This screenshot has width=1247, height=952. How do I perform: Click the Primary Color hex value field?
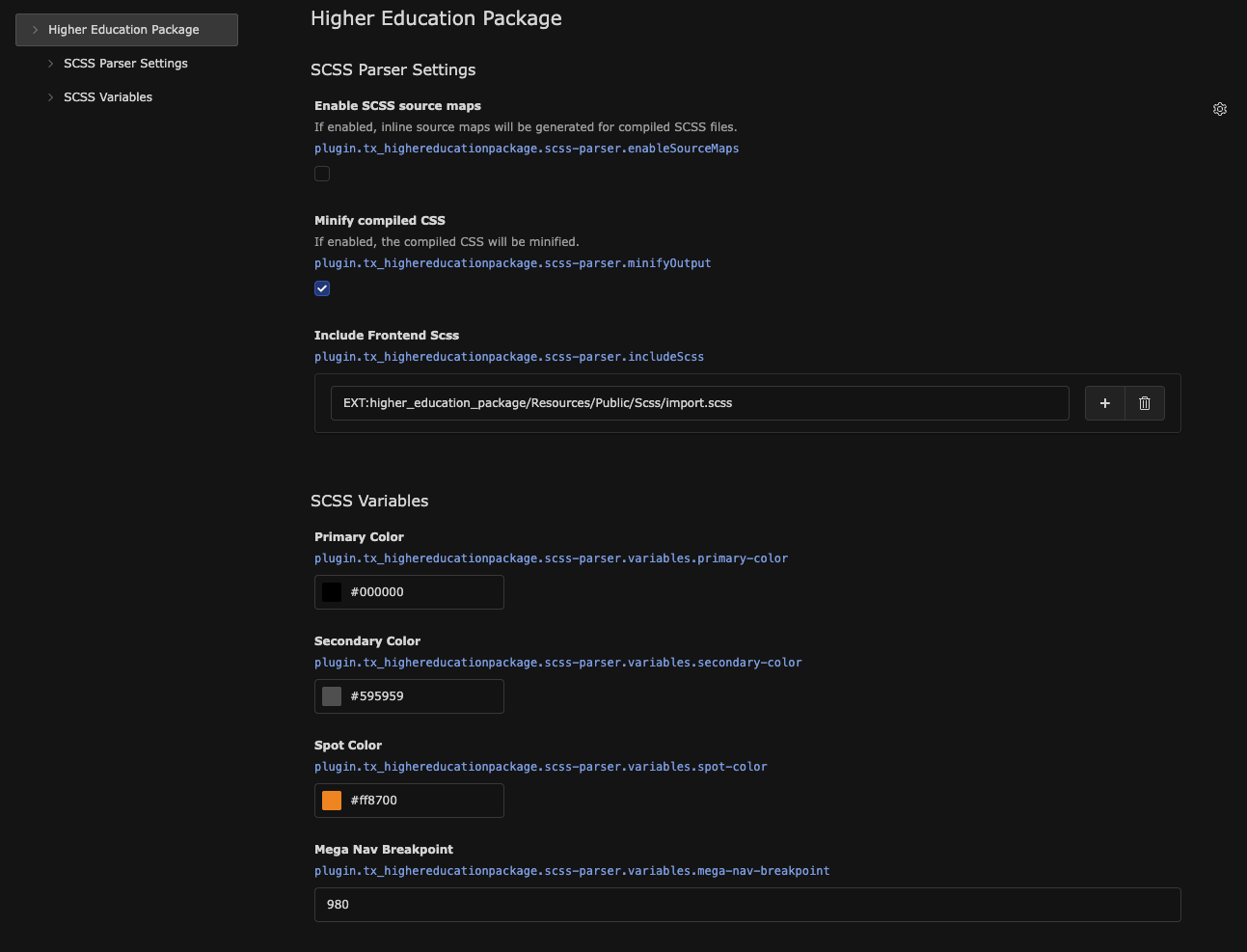(x=422, y=592)
